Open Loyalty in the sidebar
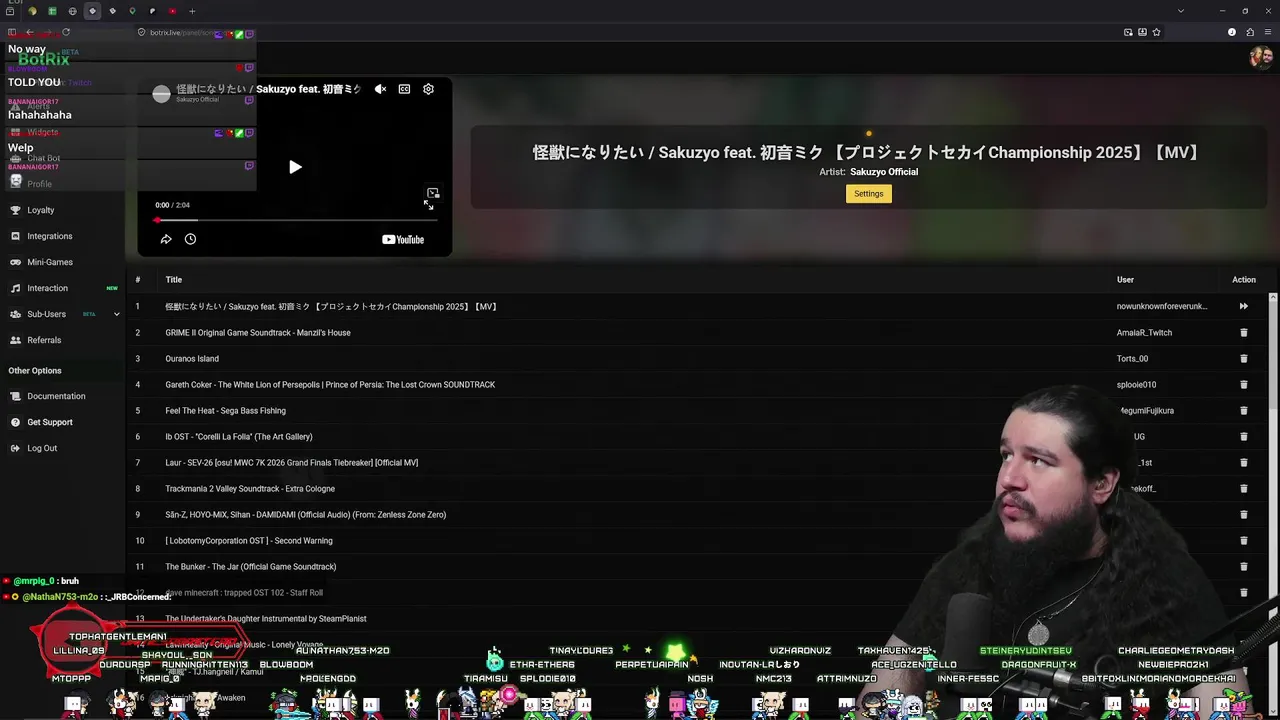Image resolution: width=1280 pixels, height=720 pixels. coord(40,210)
